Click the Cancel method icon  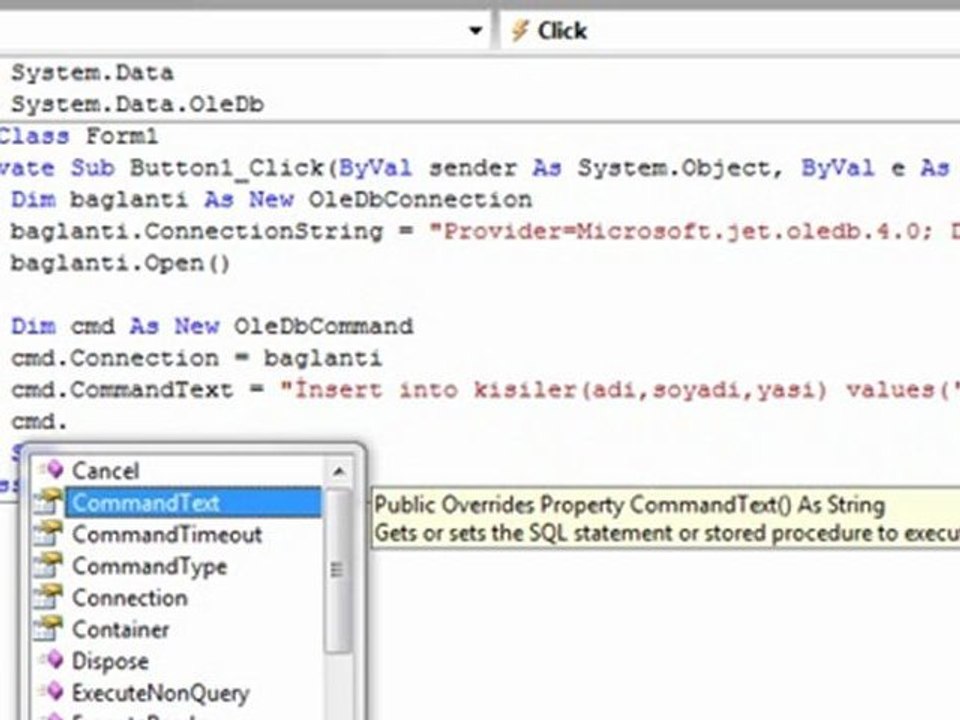51,470
